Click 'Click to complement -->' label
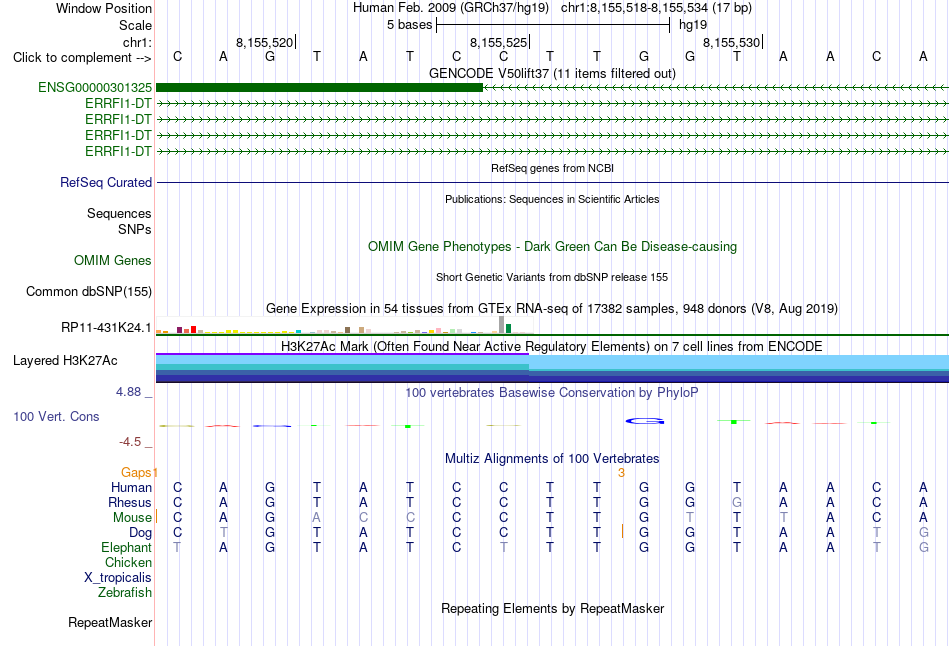The width and height of the screenshot is (950, 646). pyautogui.click(x=82, y=58)
